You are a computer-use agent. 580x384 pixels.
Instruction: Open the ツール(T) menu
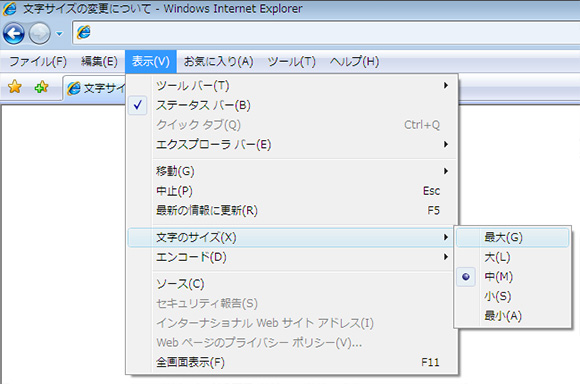tap(292, 61)
